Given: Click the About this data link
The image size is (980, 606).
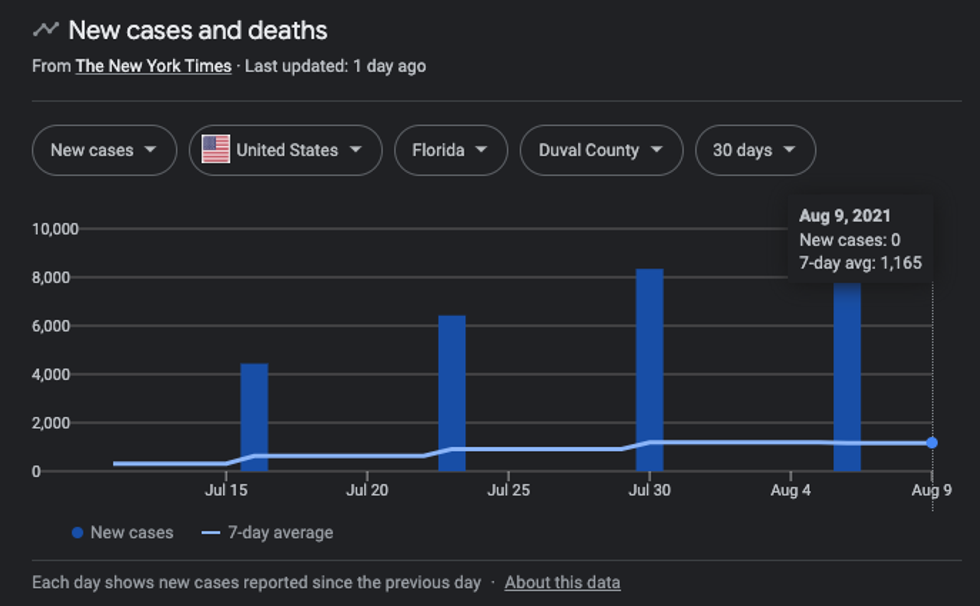Looking at the screenshot, I should tap(562, 582).
